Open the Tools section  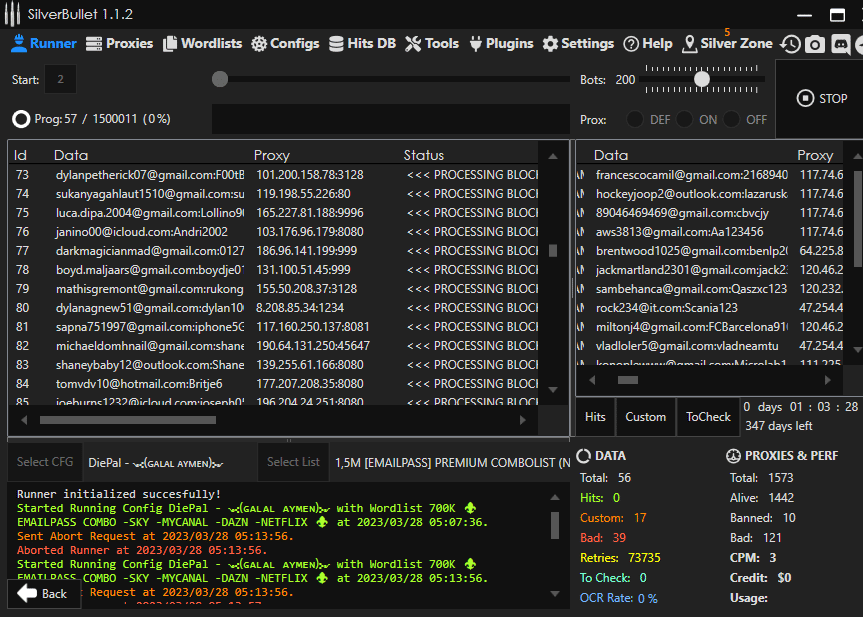click(432, 44)
